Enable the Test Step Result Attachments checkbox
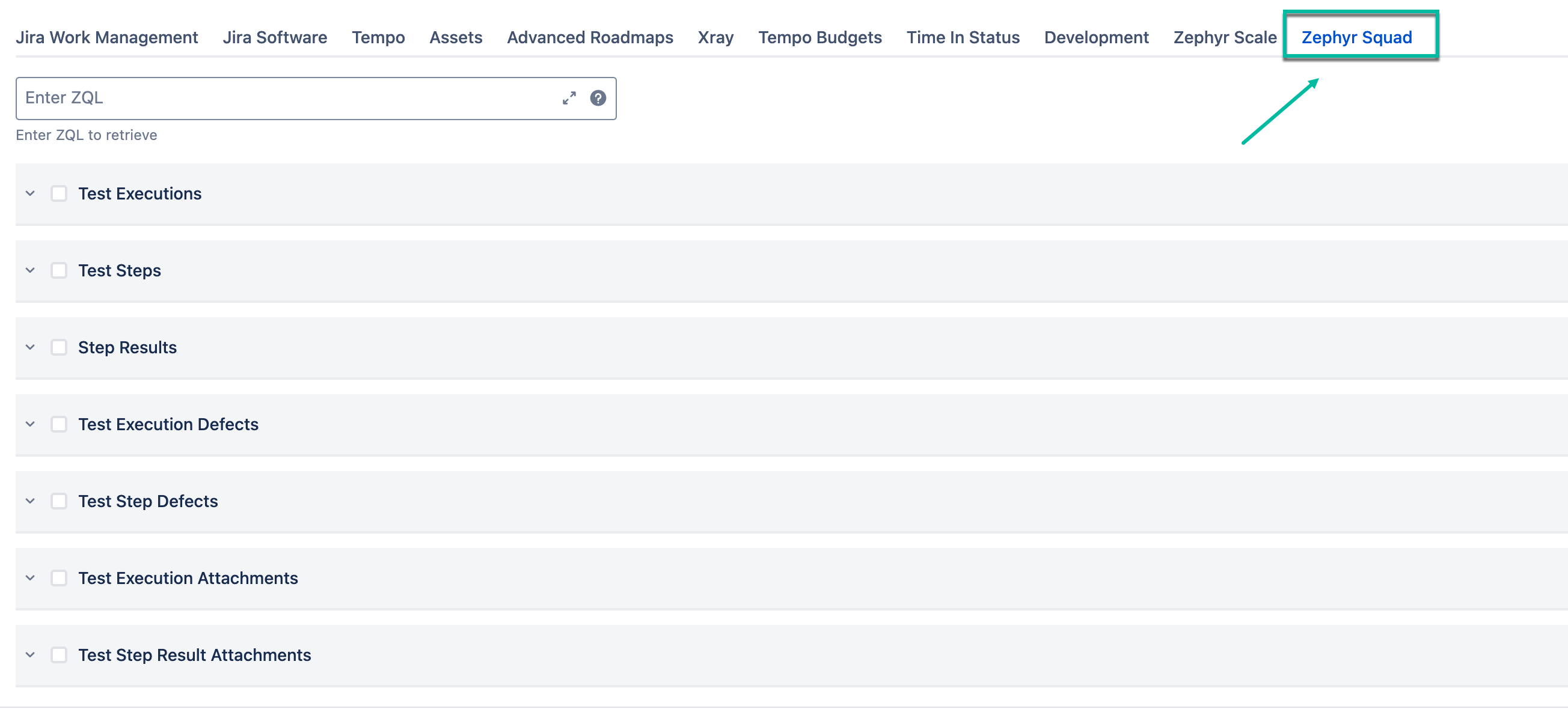This screenshot has width=1568, height=709. tap(58, 655)
